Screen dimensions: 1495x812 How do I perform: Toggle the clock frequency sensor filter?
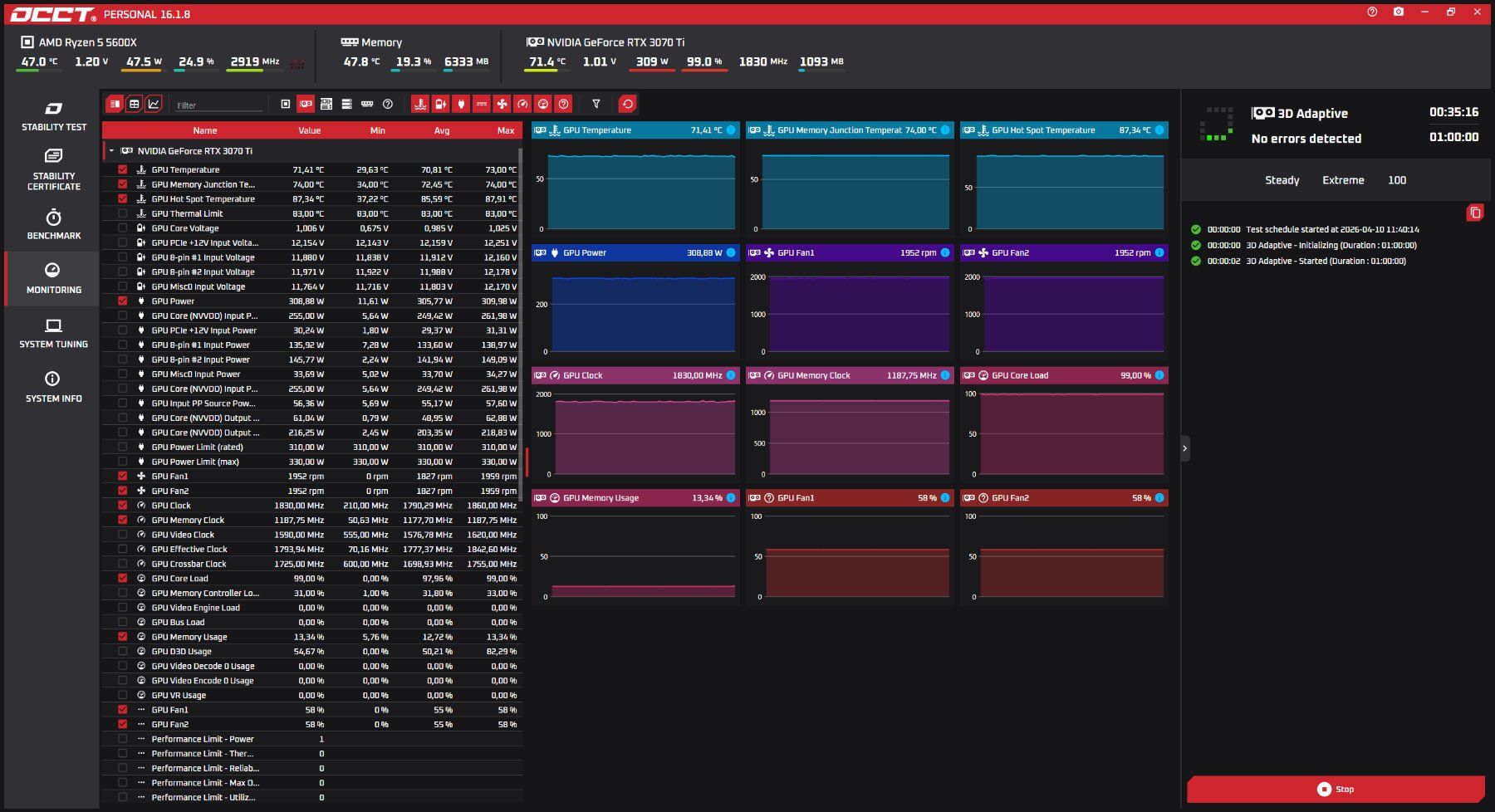(522, 104)
